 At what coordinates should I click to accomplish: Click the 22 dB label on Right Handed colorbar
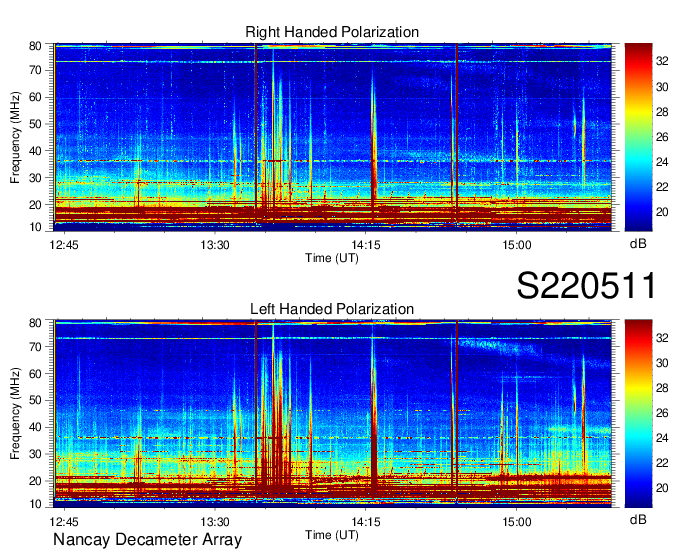click(x=662, y=187)
